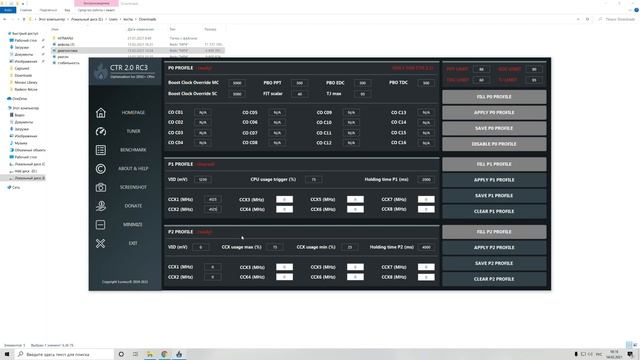Open the Вид ribbon tab in Explorer
This screenshot has width=640, height=360.
click(x=67, y=10)
